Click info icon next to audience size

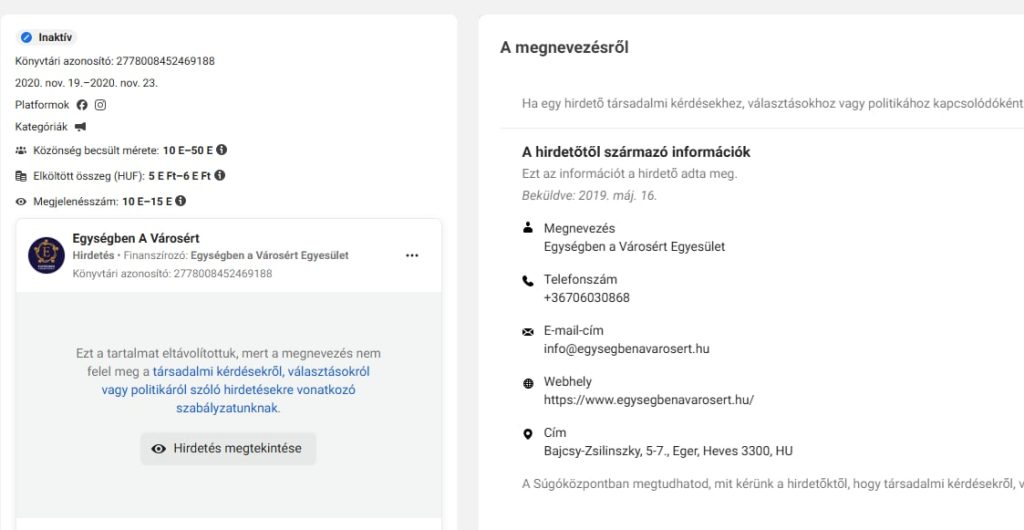(222, 150)
